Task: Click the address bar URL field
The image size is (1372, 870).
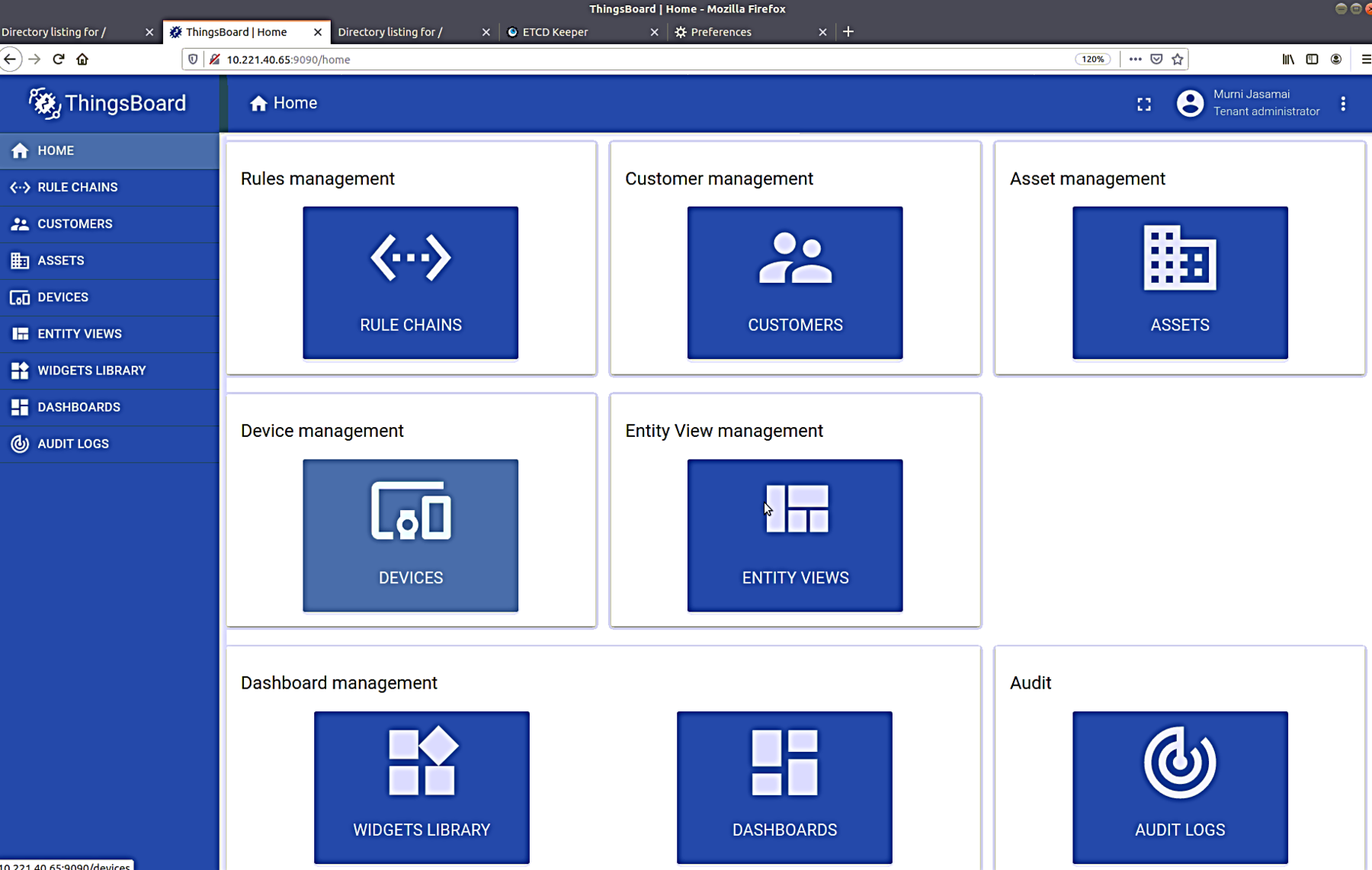Action: tap(610, 59)
